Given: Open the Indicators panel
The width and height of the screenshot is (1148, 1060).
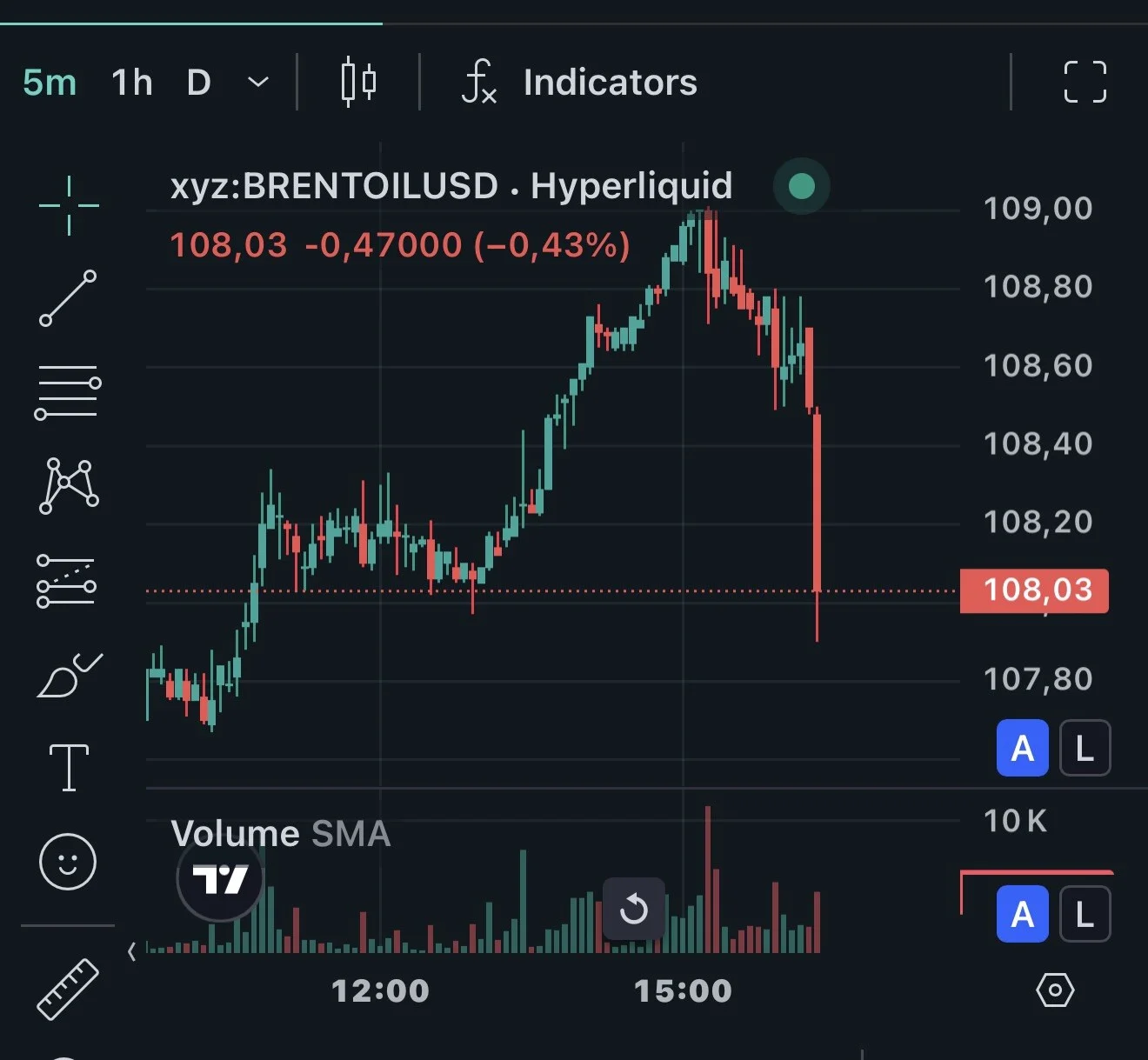Looking at the screenshot, I should click(611, 83).
